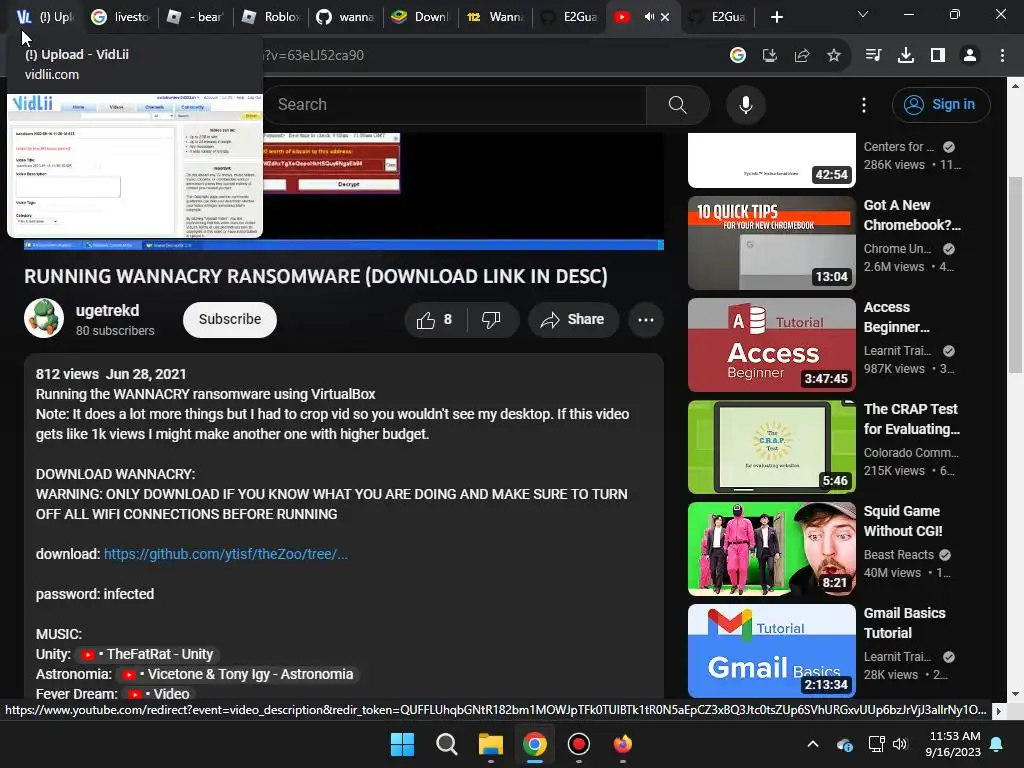
Task: Click the YouTube search magnifier button
Action: [677, 104]
